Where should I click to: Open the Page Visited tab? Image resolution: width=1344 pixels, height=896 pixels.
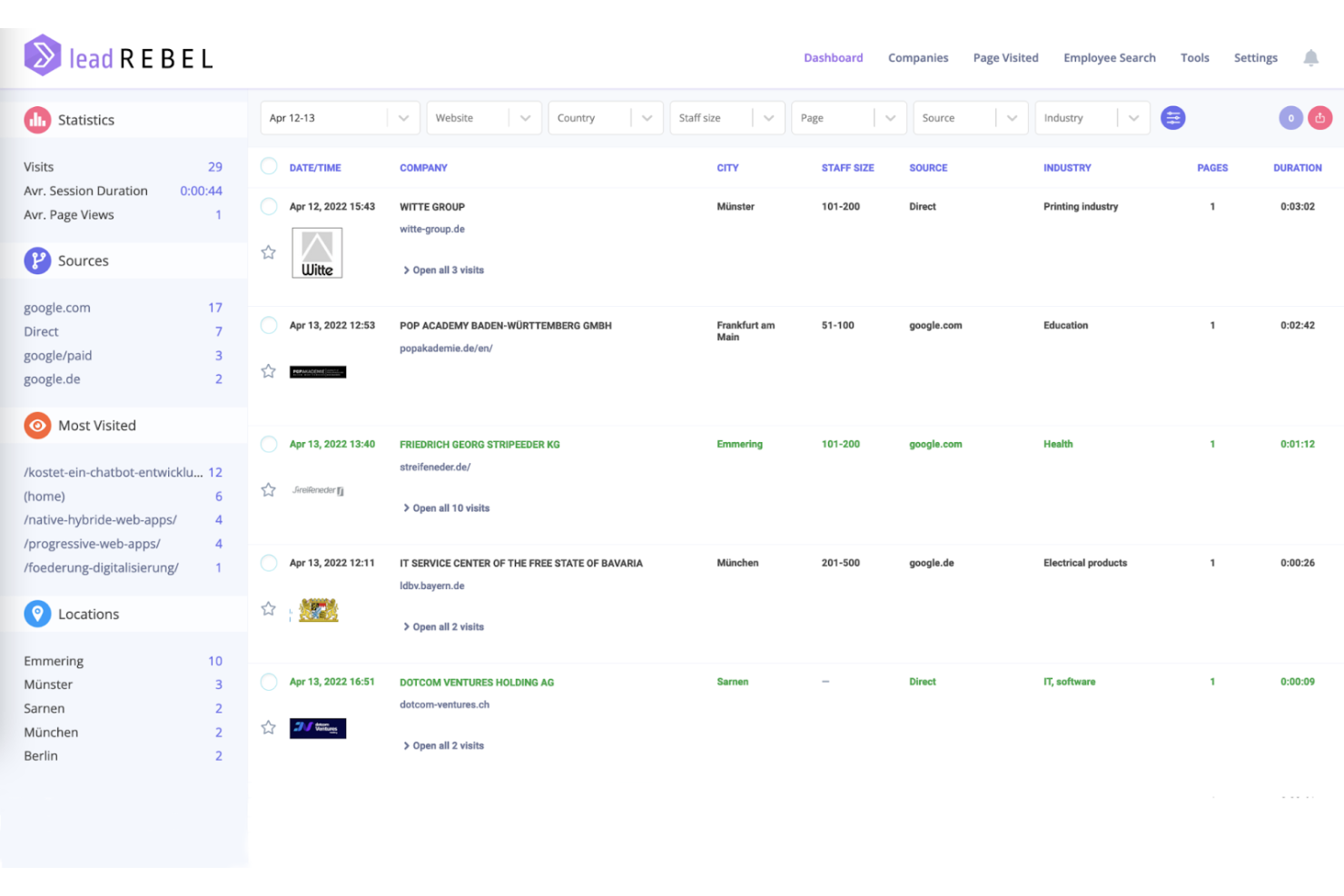coord(1006,58)
